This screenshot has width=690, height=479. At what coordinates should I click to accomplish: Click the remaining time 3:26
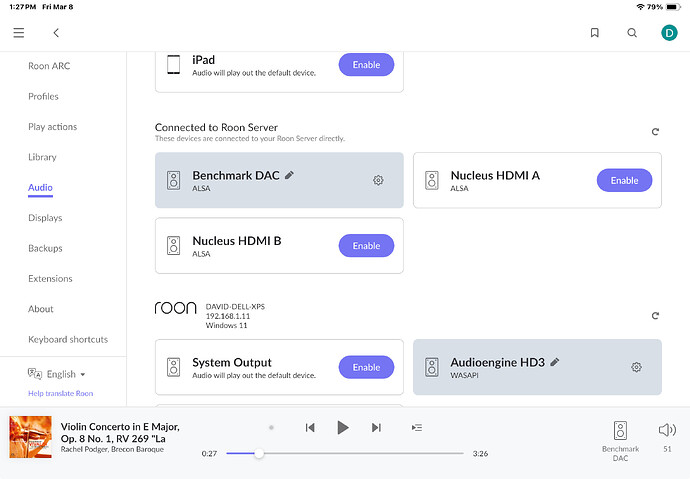point(480,453)
